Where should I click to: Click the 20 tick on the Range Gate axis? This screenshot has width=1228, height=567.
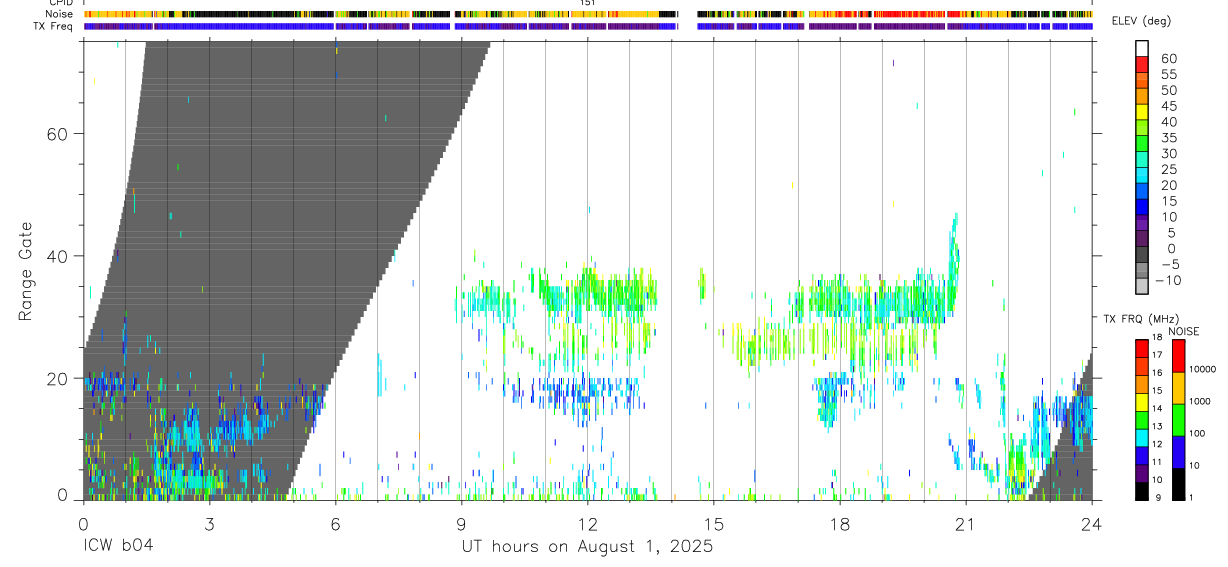tap(59, 378)
